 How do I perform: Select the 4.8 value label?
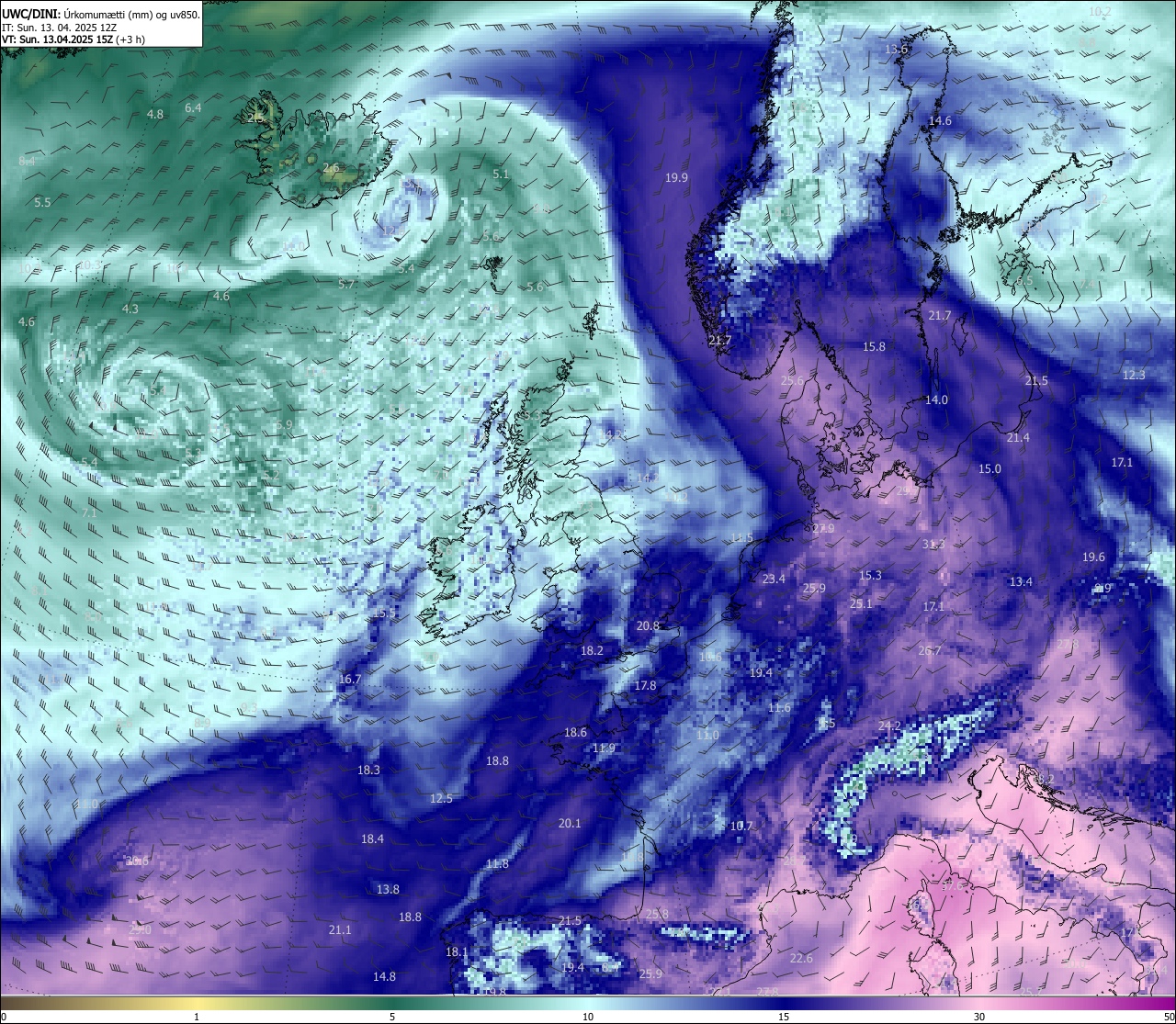(x=155, y=114)
